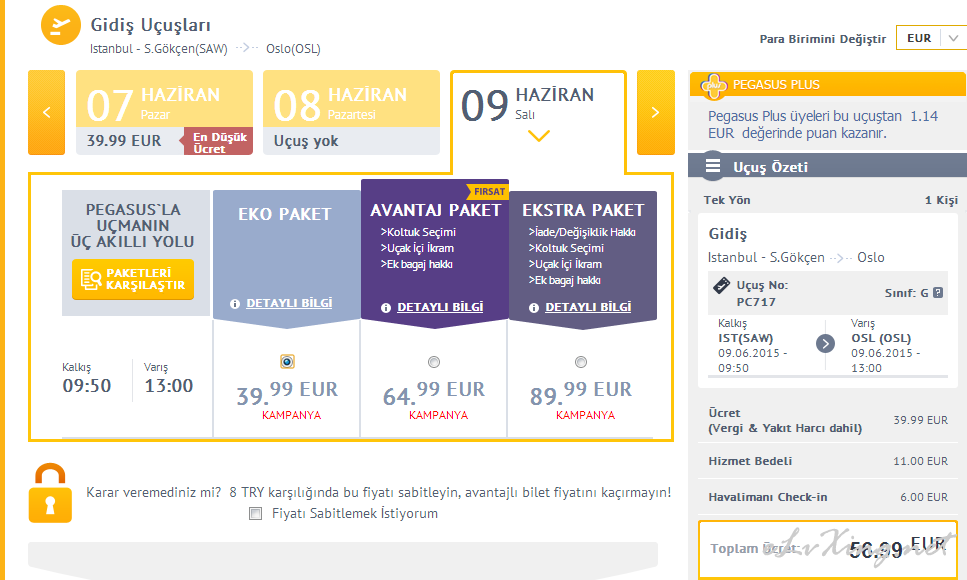The height and width of the screenshot is (580, 967).
Task: Click the 89.99 EUR Ekstra price
Action: (x=581, y=393)
